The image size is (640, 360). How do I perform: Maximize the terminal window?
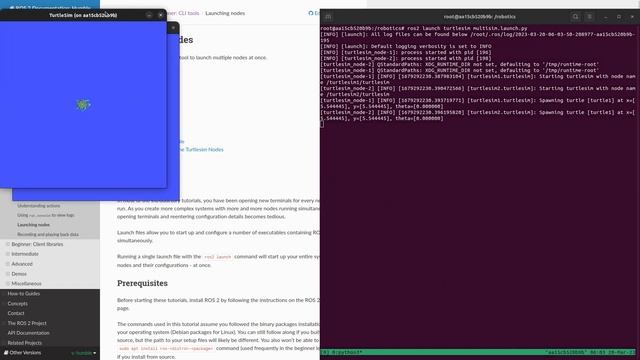619,17
